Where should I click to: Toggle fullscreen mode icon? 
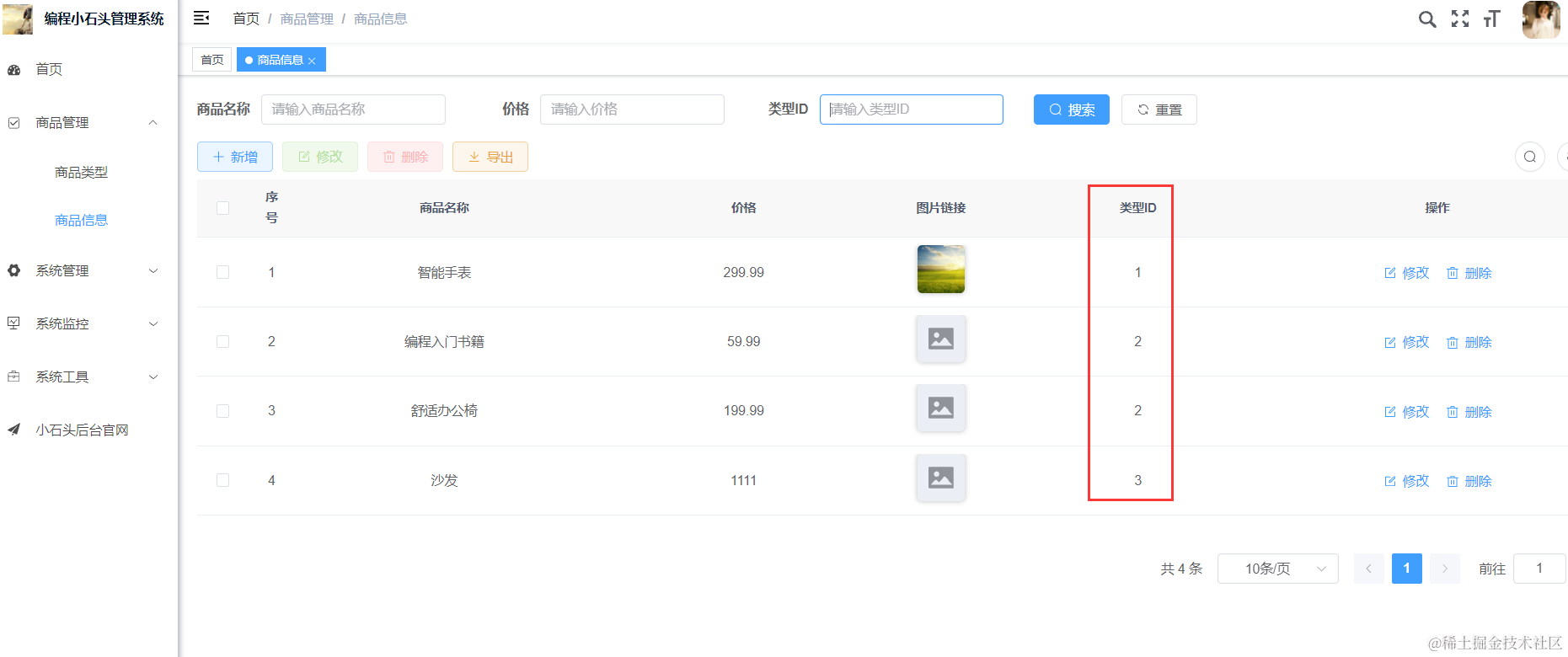coord(1459,19)
